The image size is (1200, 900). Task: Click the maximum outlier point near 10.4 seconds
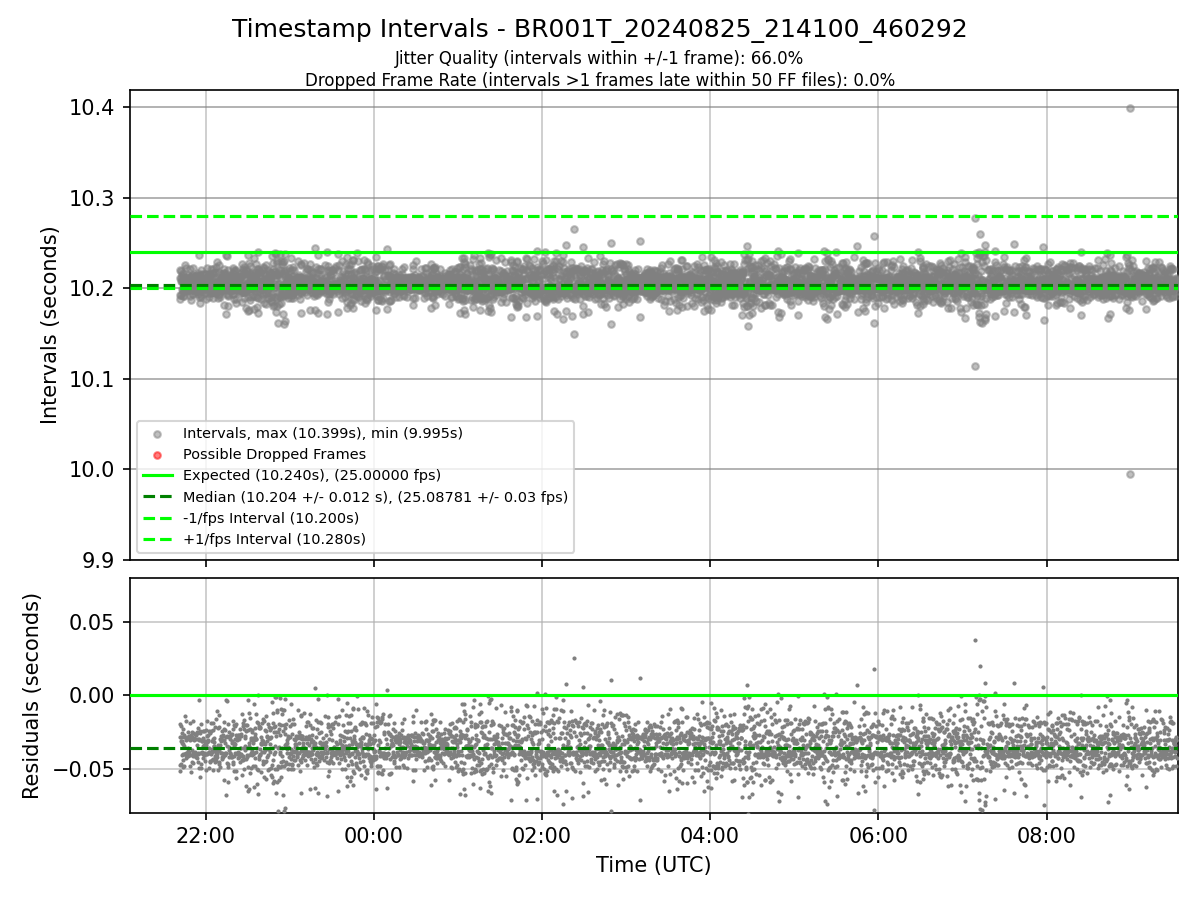click(1130, 108)
